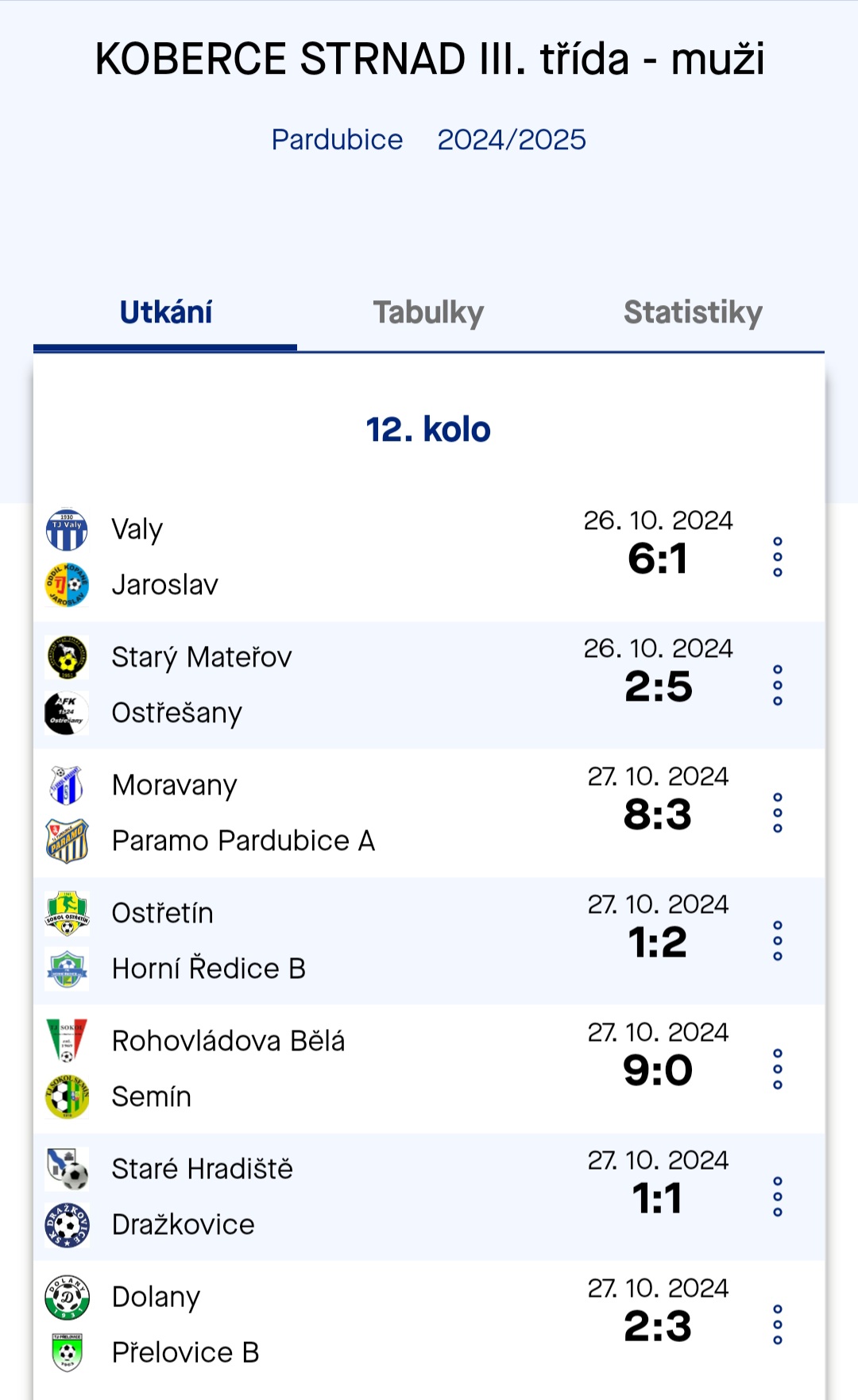The height and width of the screenshot is (1400, 858).
Task: Click the Starý Mateřov club crest
Action: coord(67,658)
